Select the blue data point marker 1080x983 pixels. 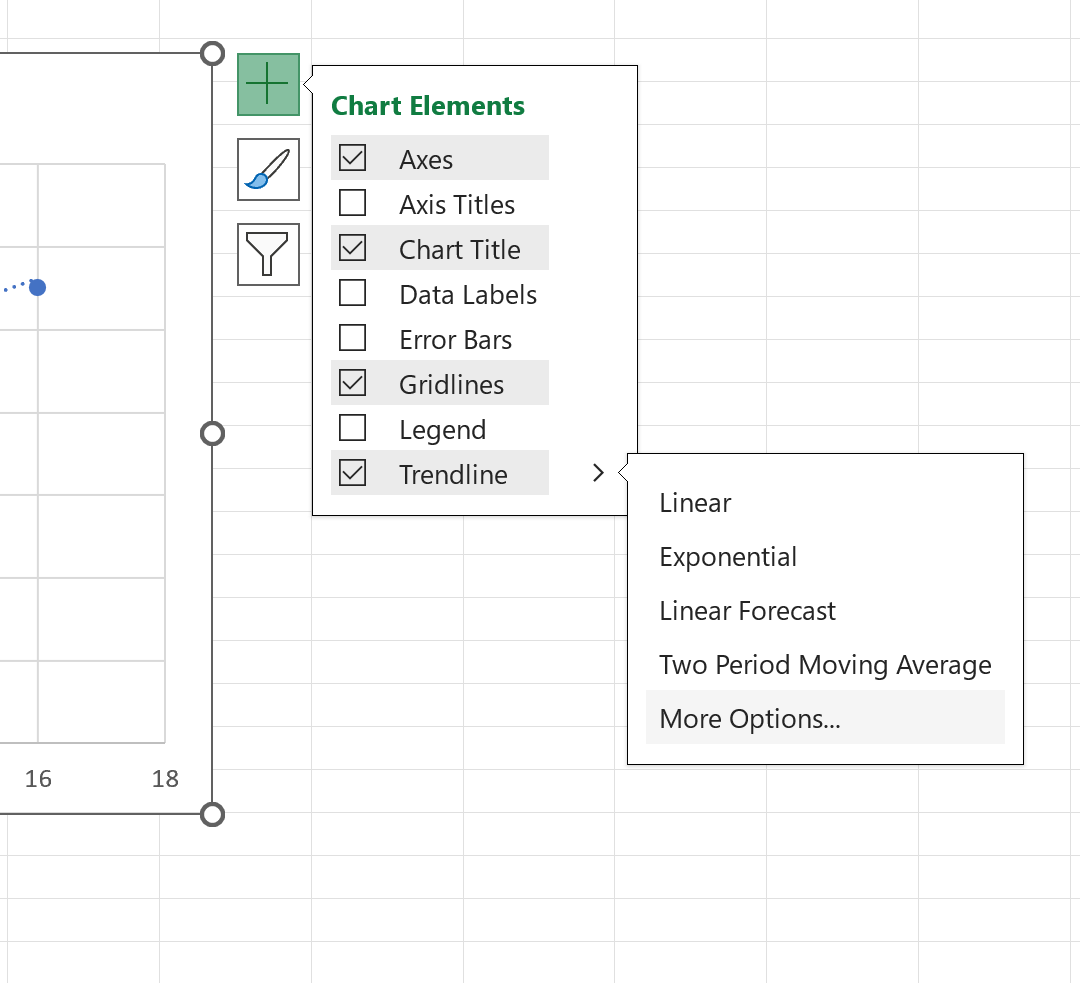[x=38, y=287]
